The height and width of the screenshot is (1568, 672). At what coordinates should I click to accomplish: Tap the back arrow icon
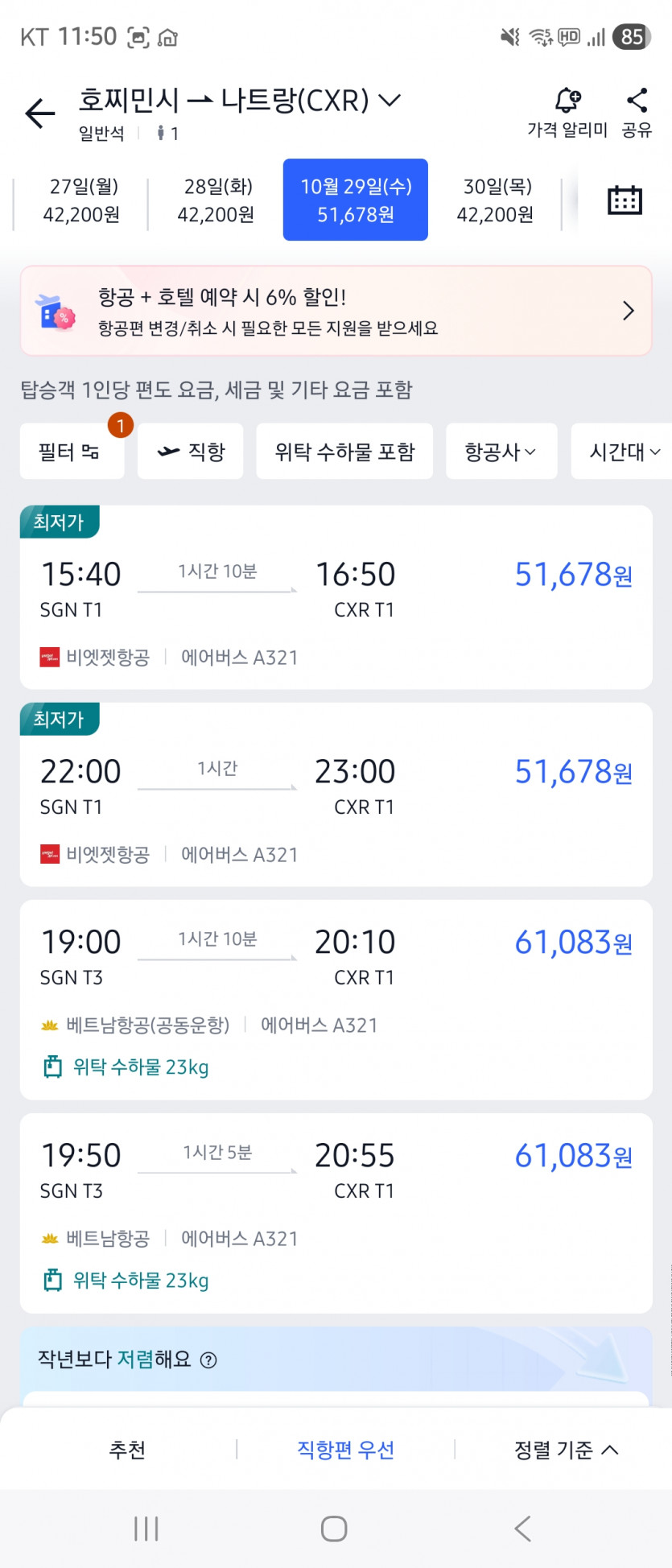click(x=39, y=113)
